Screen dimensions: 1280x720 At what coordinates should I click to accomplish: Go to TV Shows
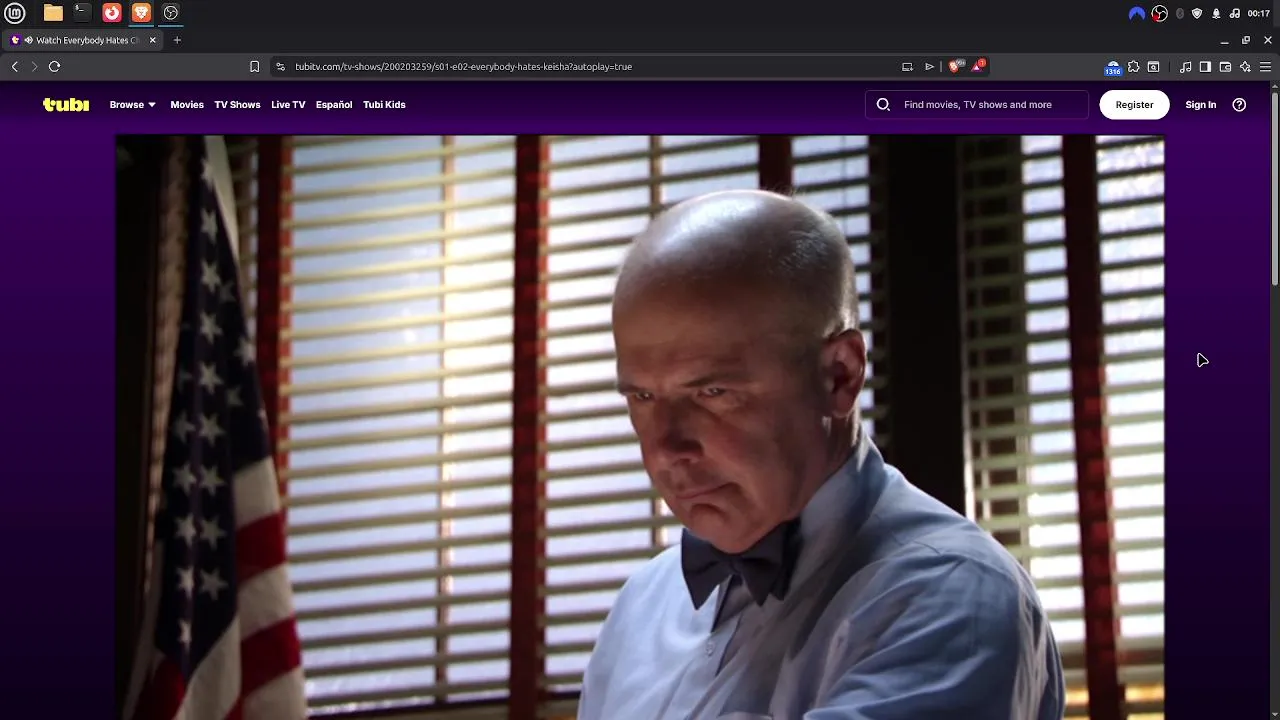(237, 104)
